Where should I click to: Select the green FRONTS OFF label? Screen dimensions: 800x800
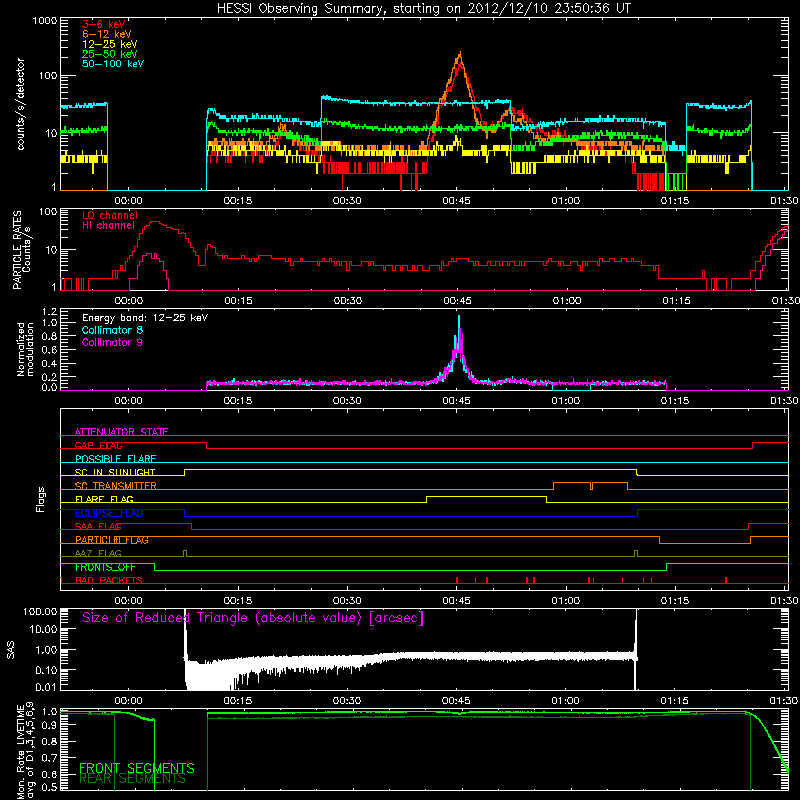point(105,567)
